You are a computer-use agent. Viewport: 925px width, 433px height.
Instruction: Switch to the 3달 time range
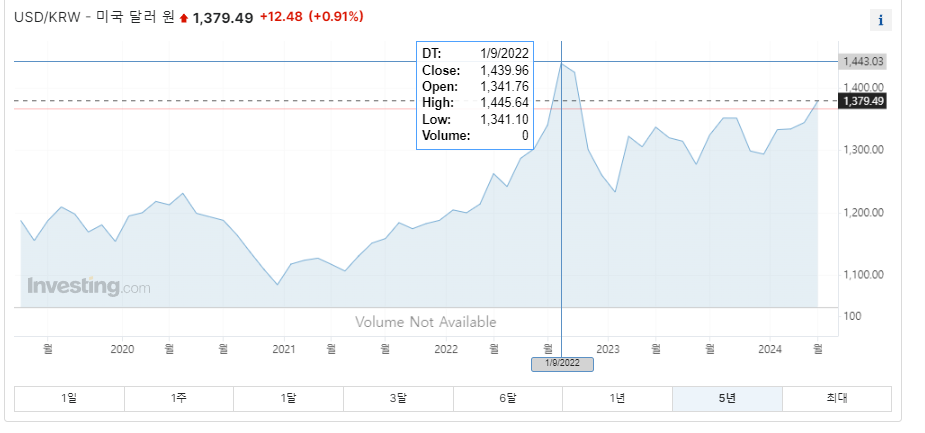pos(398,399)
